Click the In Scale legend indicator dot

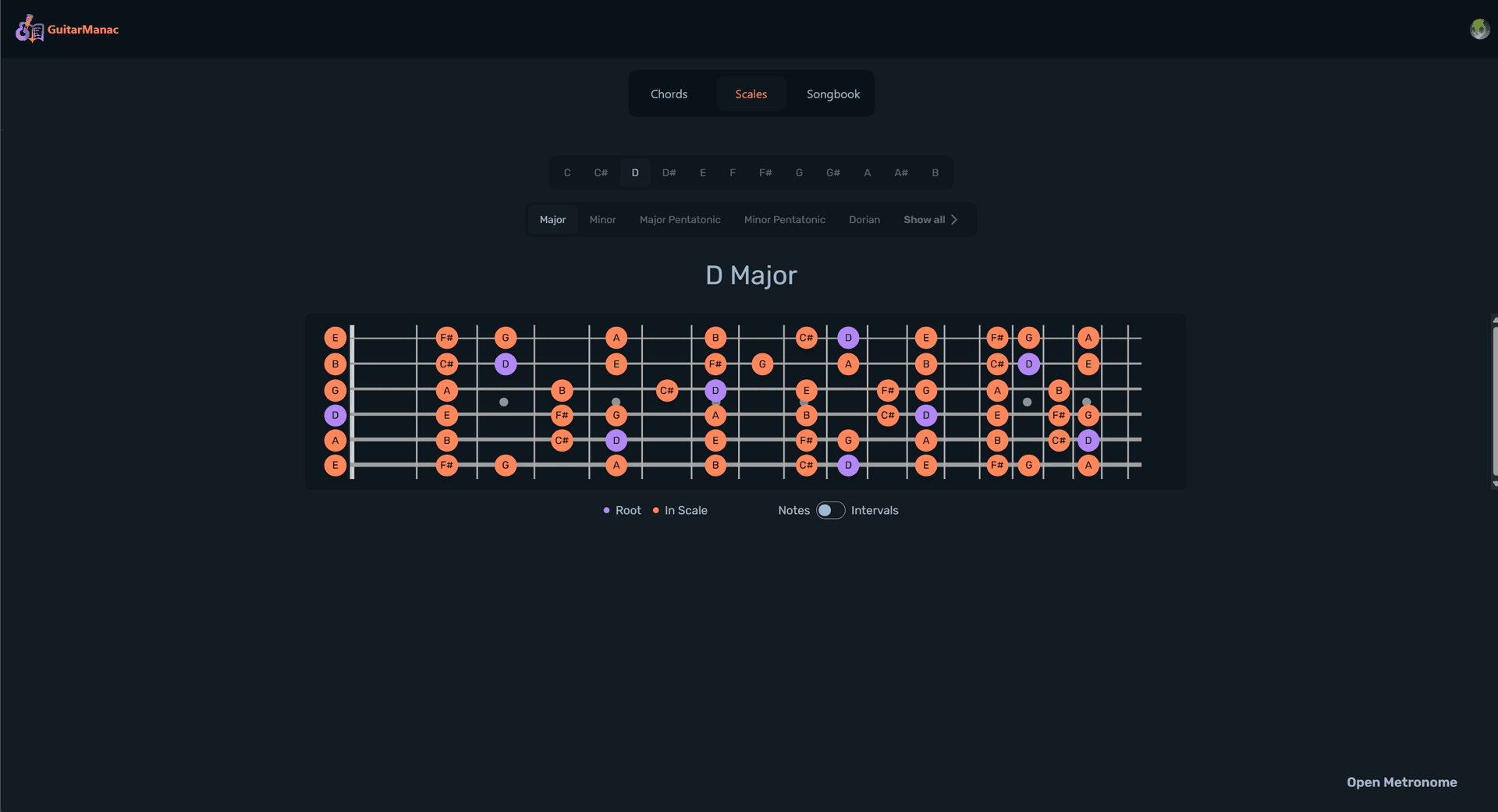657,510
